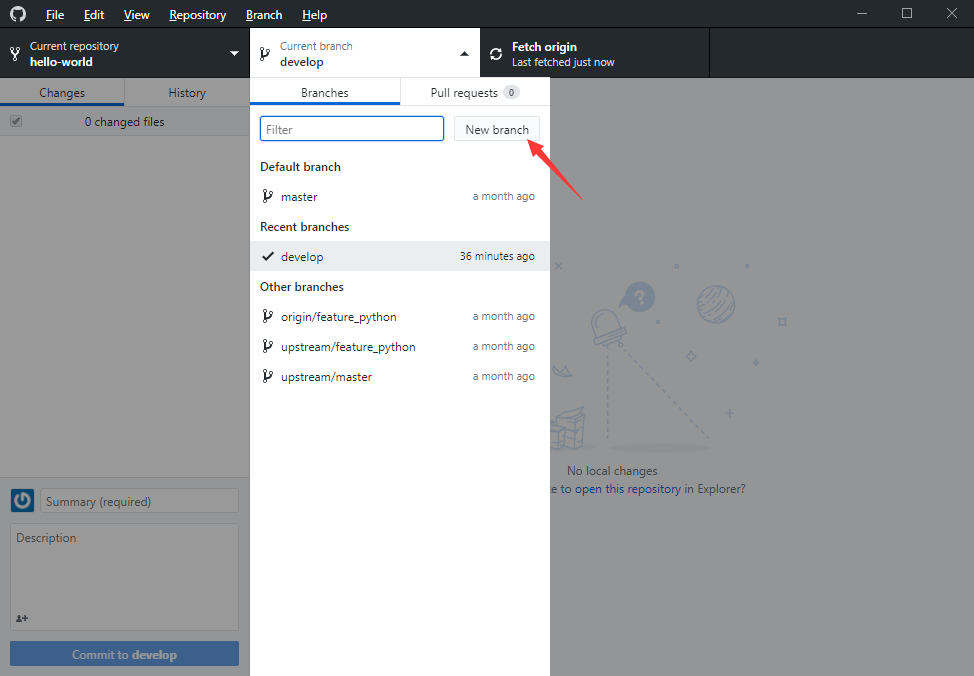Click the '0 changed files' label
Image resolution: width=974 pixels, height=676 pixels.
124,121
